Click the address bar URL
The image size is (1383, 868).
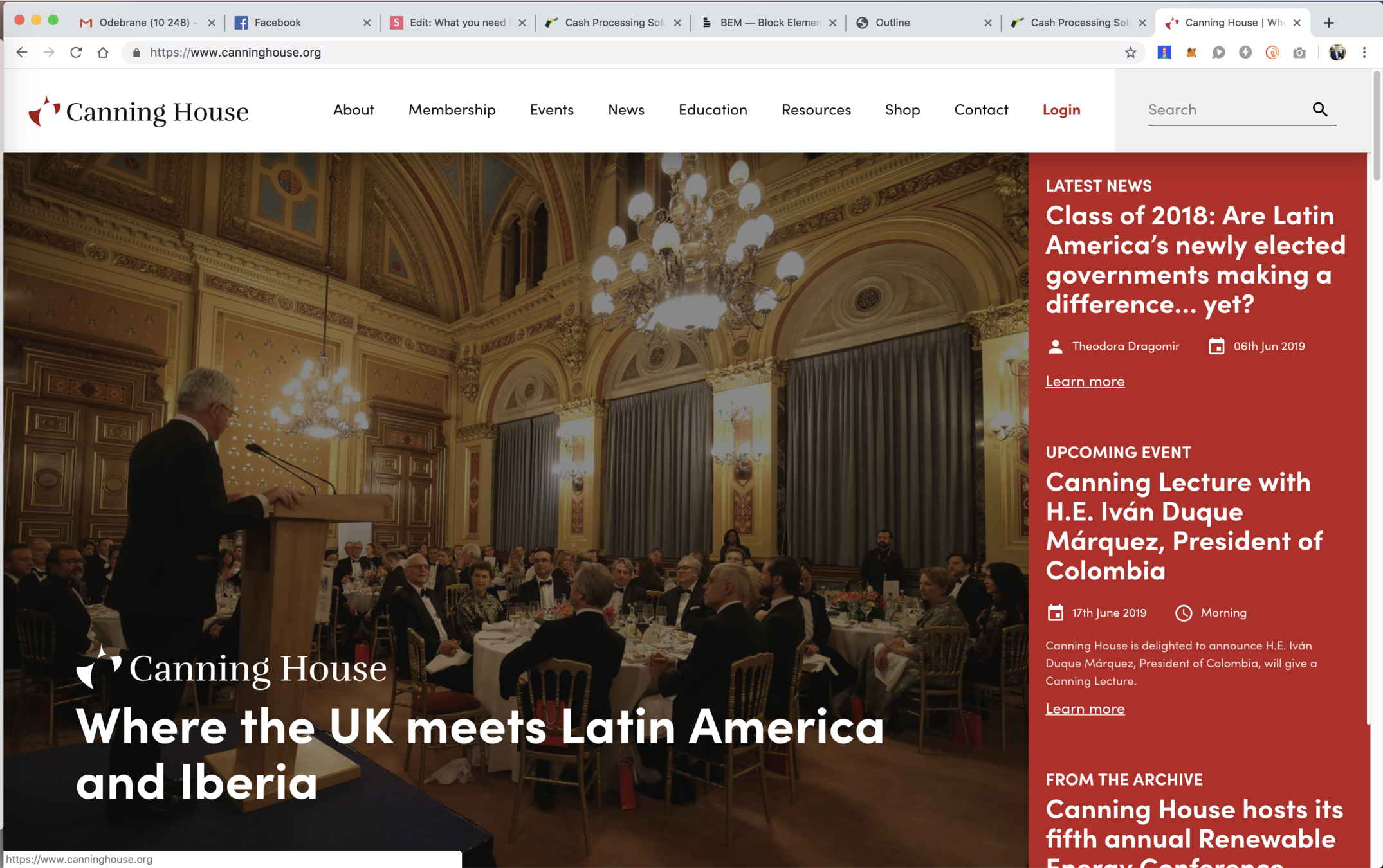click(235, 53)
